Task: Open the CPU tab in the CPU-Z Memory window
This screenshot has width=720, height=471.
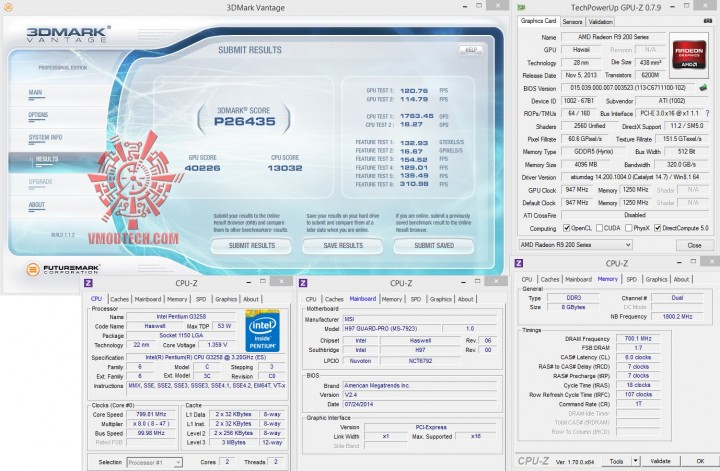Action: pyautogui.click(x=527, y=279)
